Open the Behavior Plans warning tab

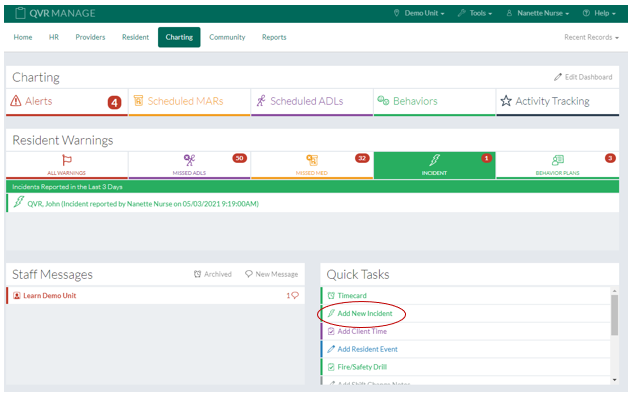point(557,165)
